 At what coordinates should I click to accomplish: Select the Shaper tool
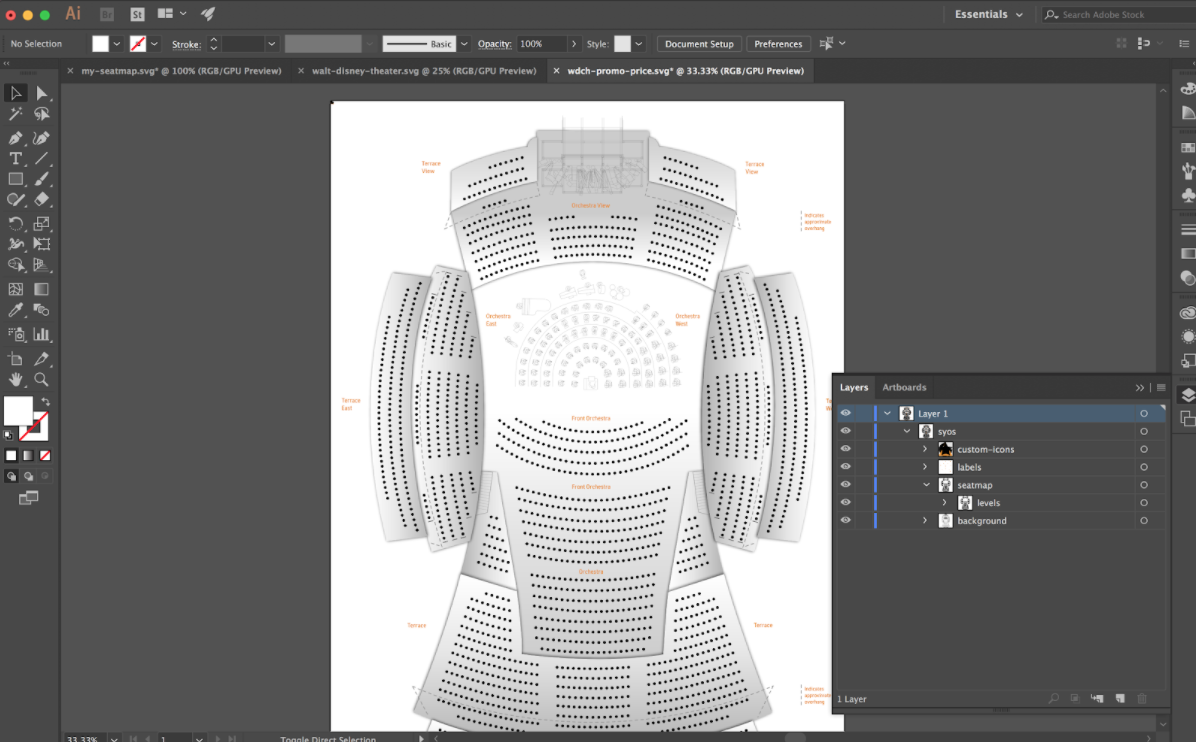point(15,200)
